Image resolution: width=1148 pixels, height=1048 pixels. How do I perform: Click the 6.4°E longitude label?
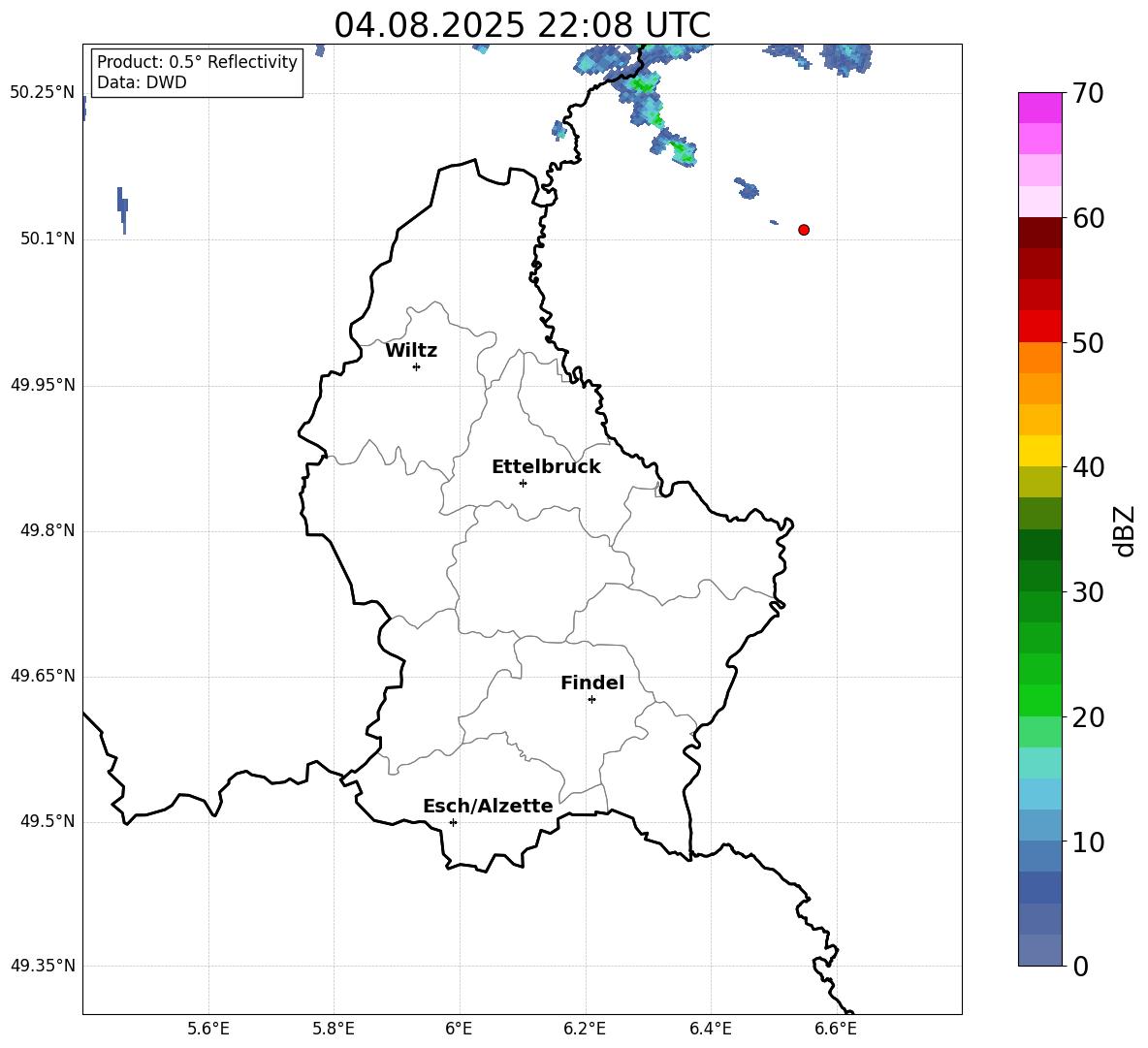[710, 1029]
